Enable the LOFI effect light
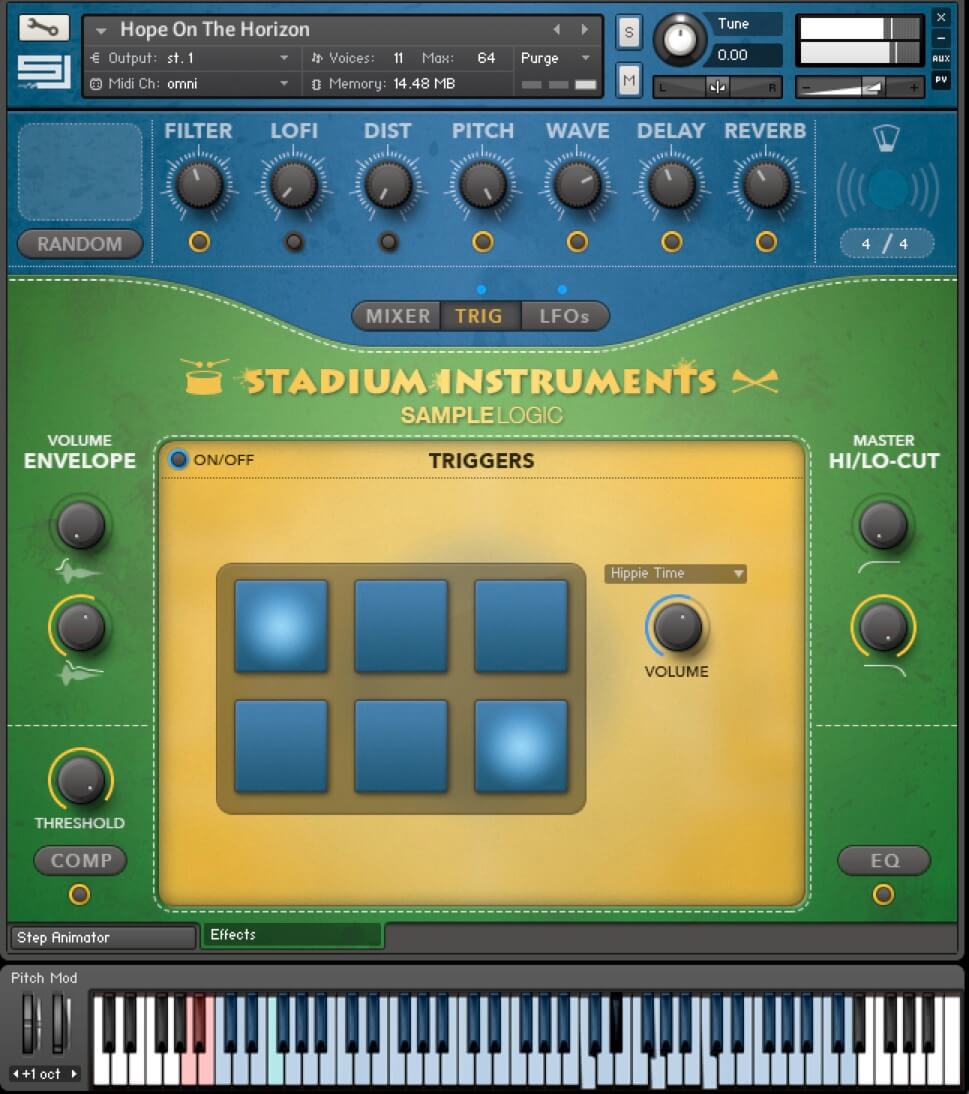This screenshot has width=969, height=1094. click(x=294, y=242)
